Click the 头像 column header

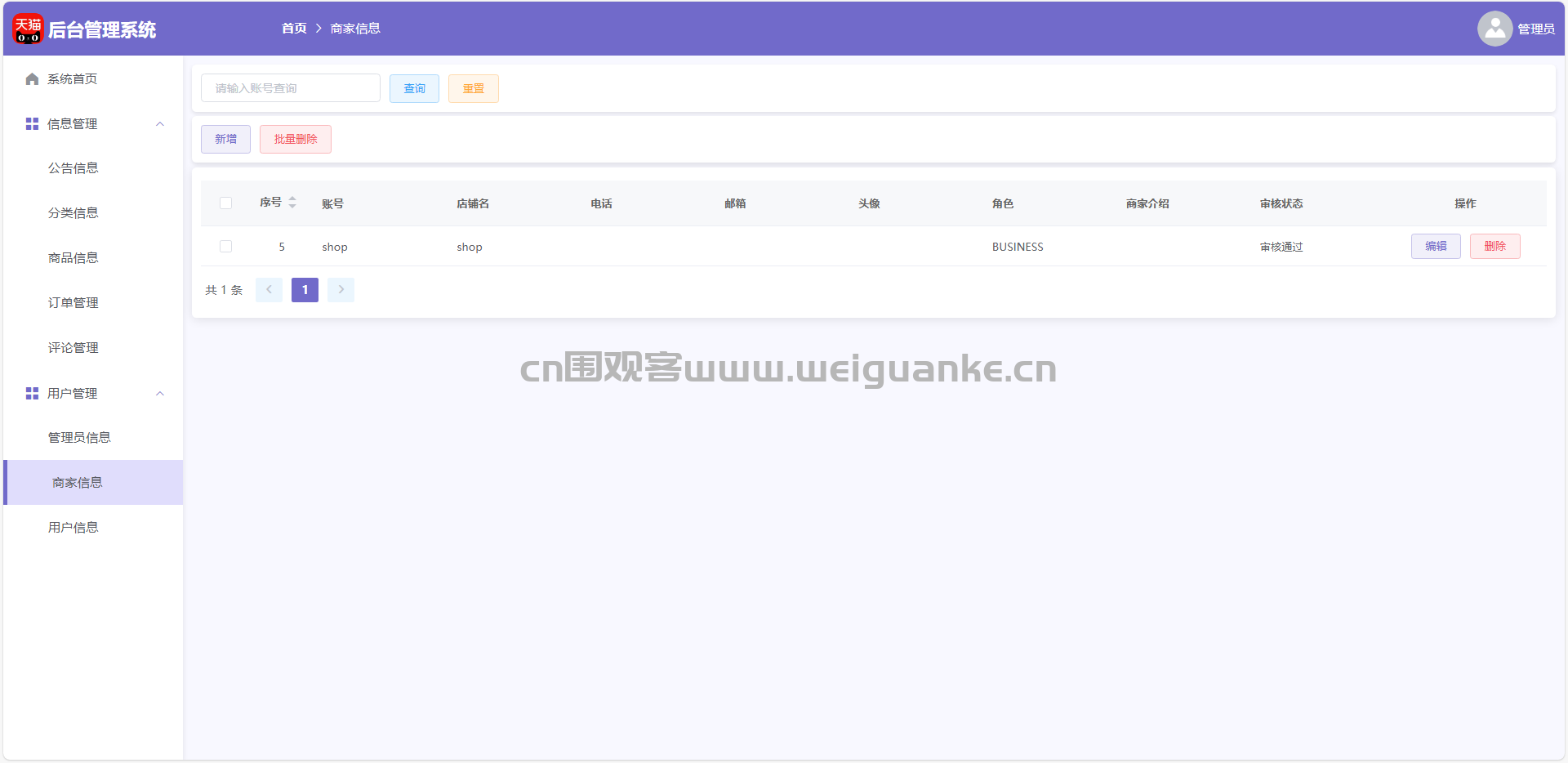coord(870,203)
